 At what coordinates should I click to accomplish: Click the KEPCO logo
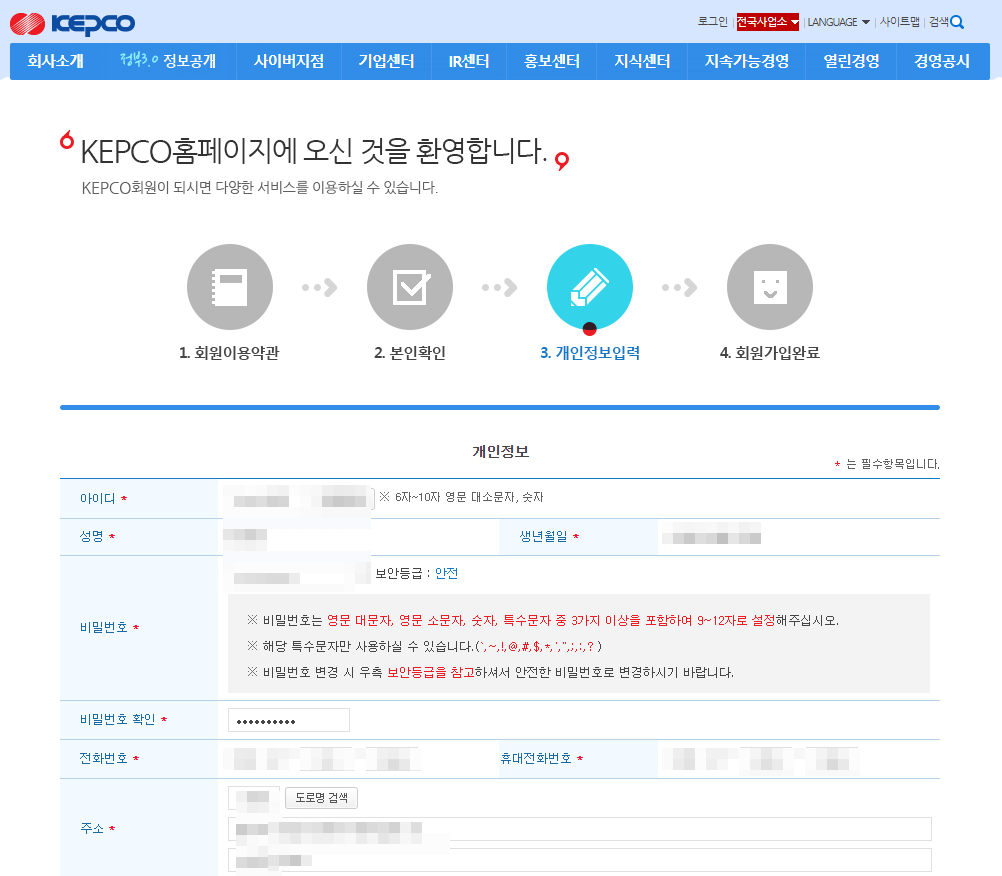pos(72,24)
